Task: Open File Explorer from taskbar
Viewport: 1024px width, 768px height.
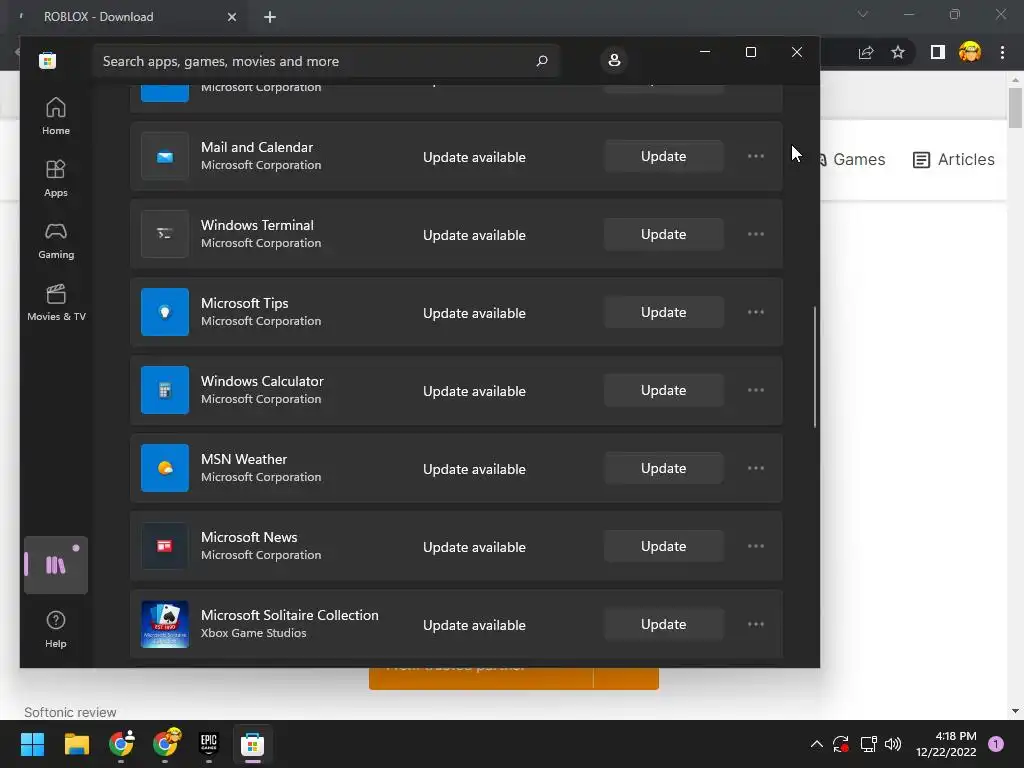Action: (76, 744)
